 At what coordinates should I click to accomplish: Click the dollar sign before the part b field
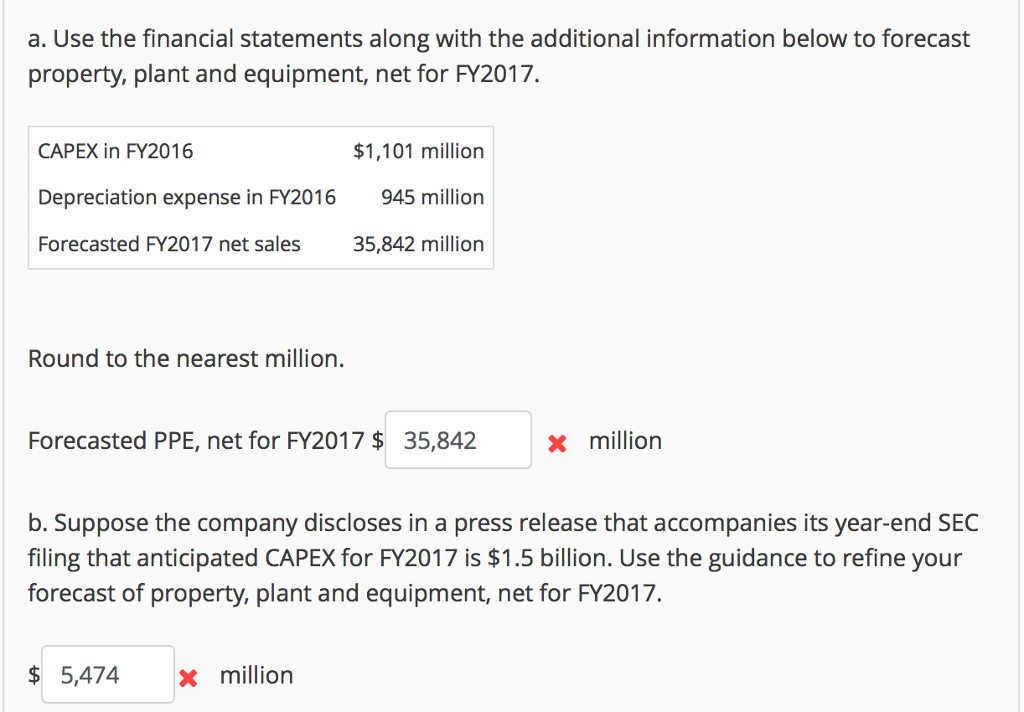34,674
